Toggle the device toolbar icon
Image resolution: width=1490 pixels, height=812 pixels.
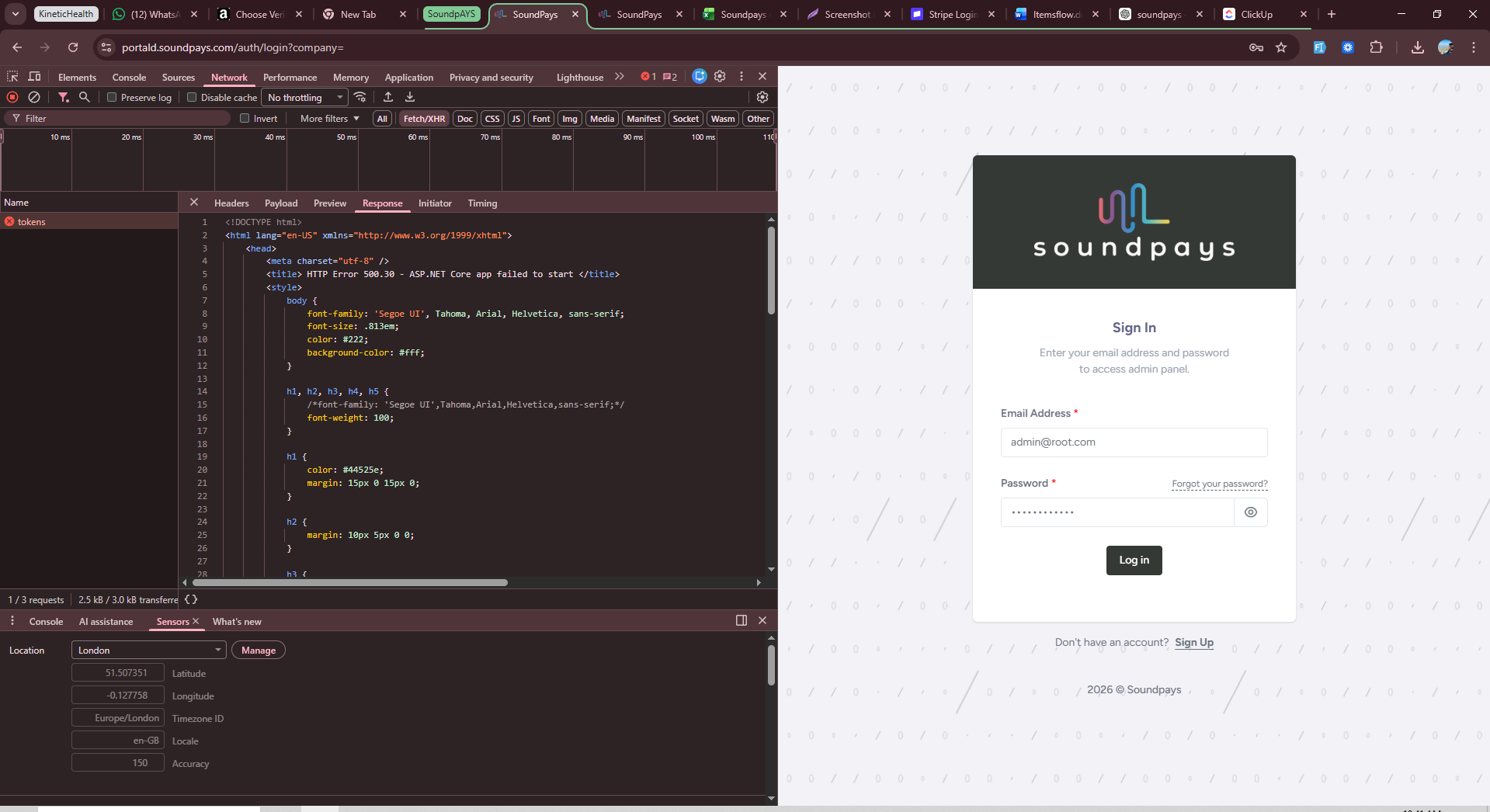click(x=34, y=76)
